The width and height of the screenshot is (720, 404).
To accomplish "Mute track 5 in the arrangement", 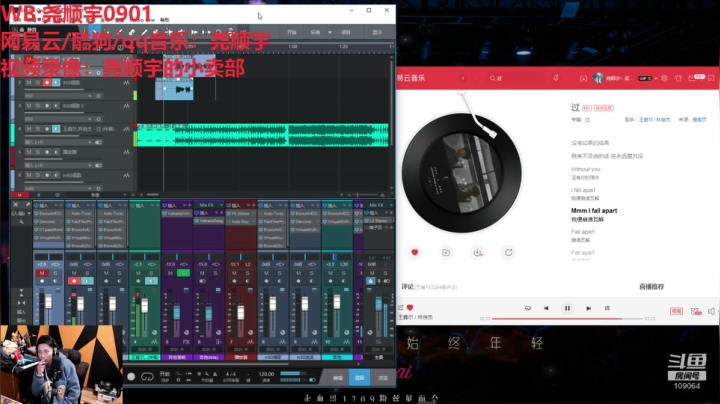I will pos(28,152).
